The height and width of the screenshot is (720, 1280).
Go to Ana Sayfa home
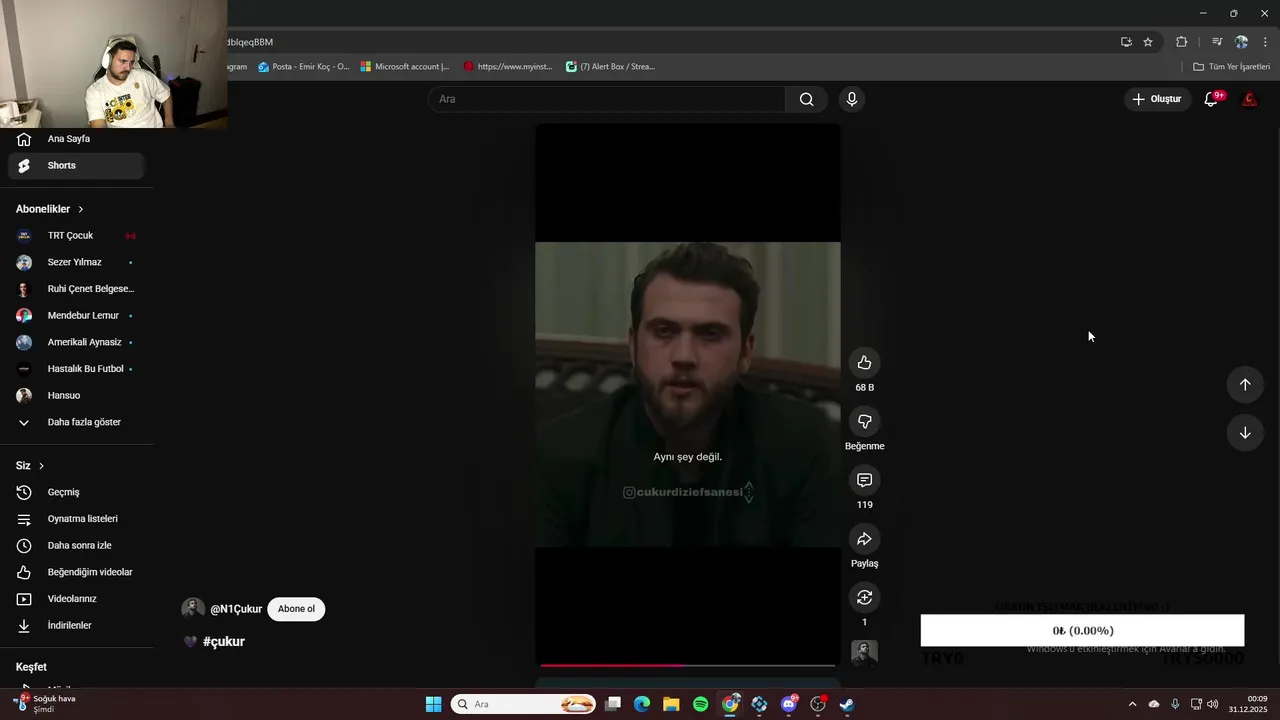click(x=76, y=139)
